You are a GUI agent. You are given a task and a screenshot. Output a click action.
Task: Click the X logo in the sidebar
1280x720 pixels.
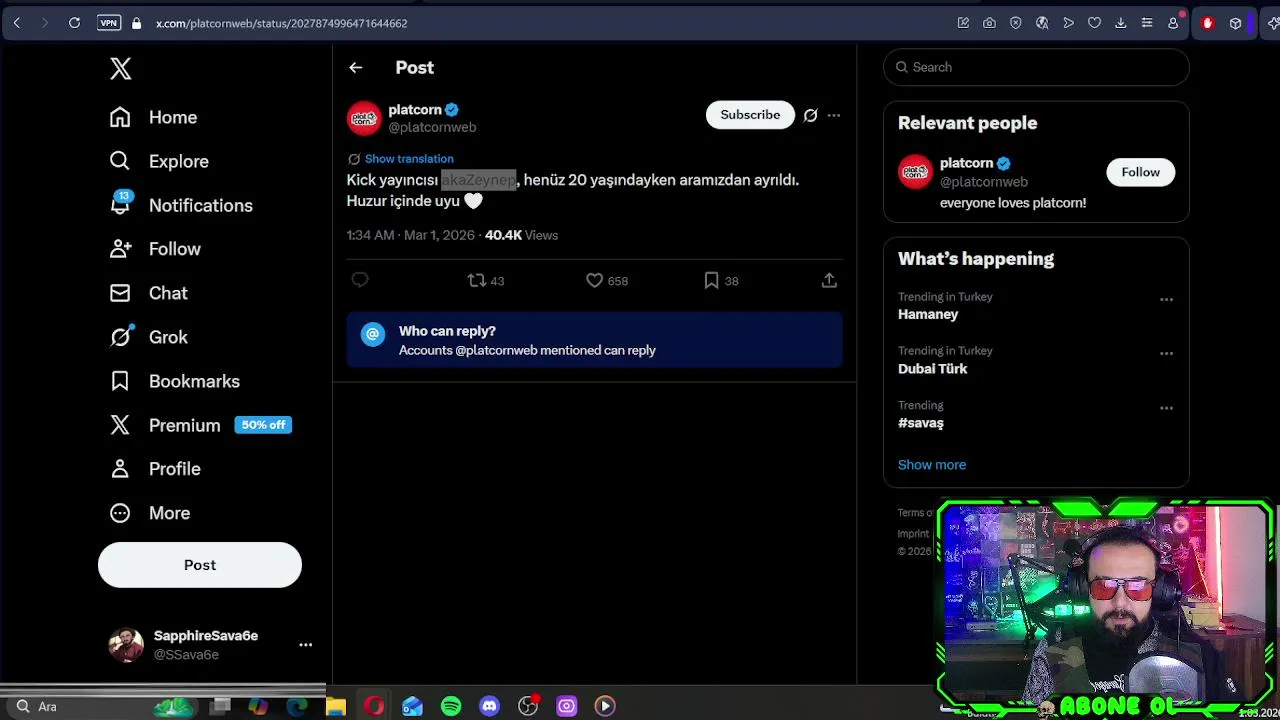(x=120, y=68)
